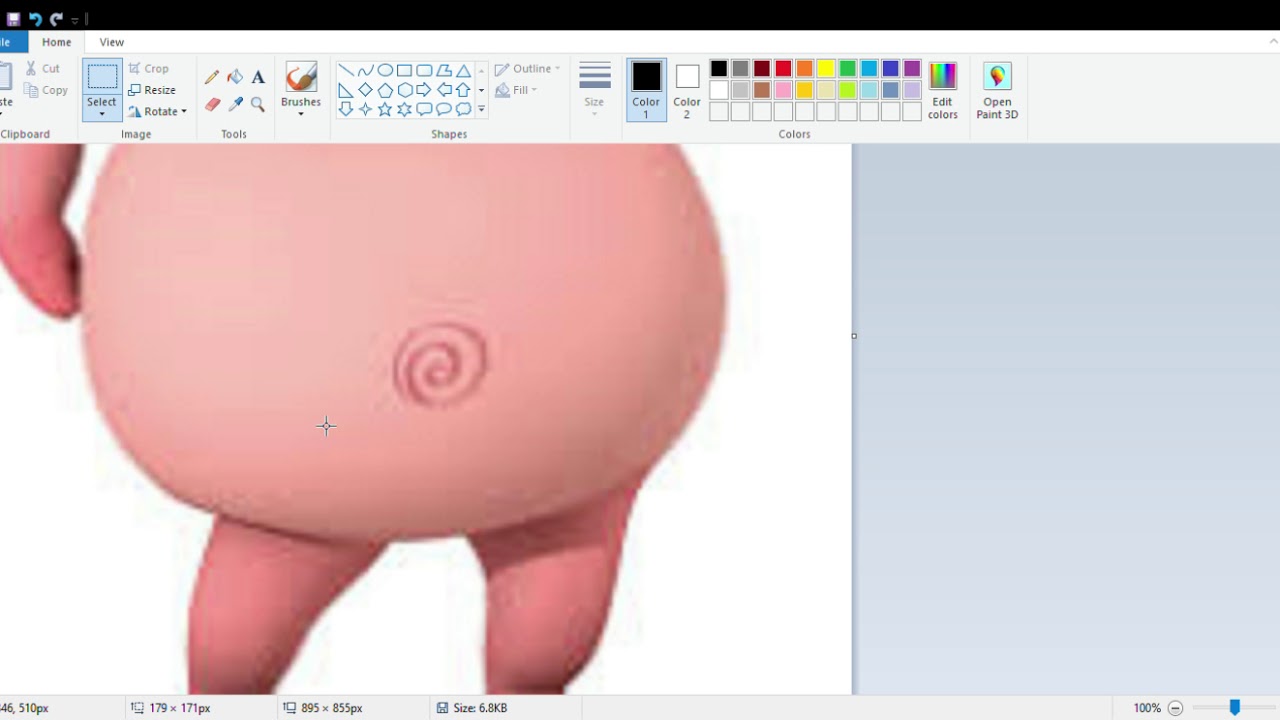This screenshot has height=720, width=1280.
Task: Choose the Cloud callout shape
Action: [x=463, y=109]
